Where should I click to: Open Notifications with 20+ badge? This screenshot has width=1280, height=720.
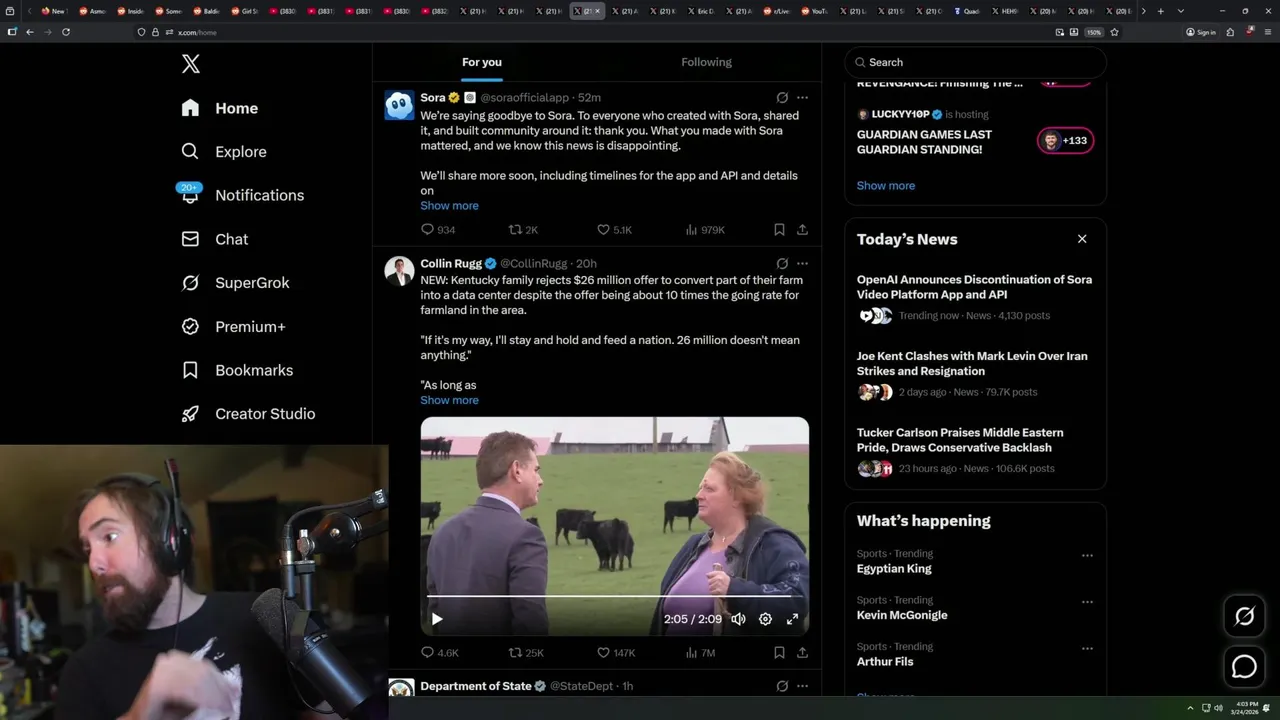coord(242,195)
